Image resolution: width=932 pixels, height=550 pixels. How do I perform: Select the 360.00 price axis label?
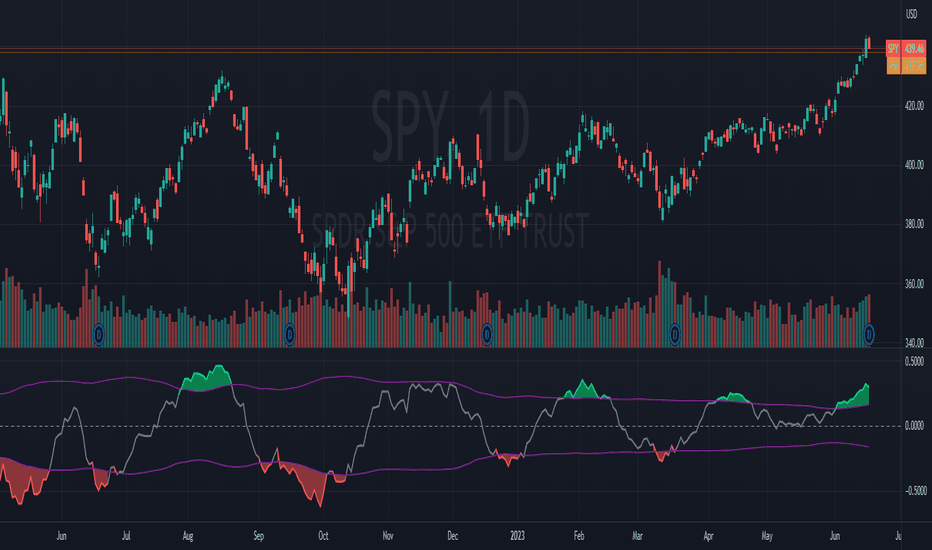tap(914, 284)
